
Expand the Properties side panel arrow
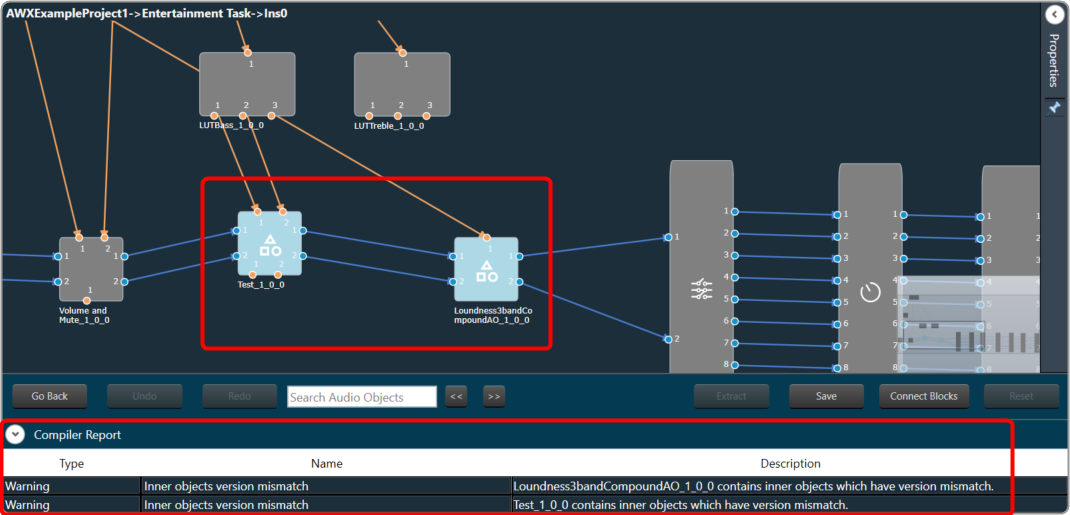(1055, 14)
